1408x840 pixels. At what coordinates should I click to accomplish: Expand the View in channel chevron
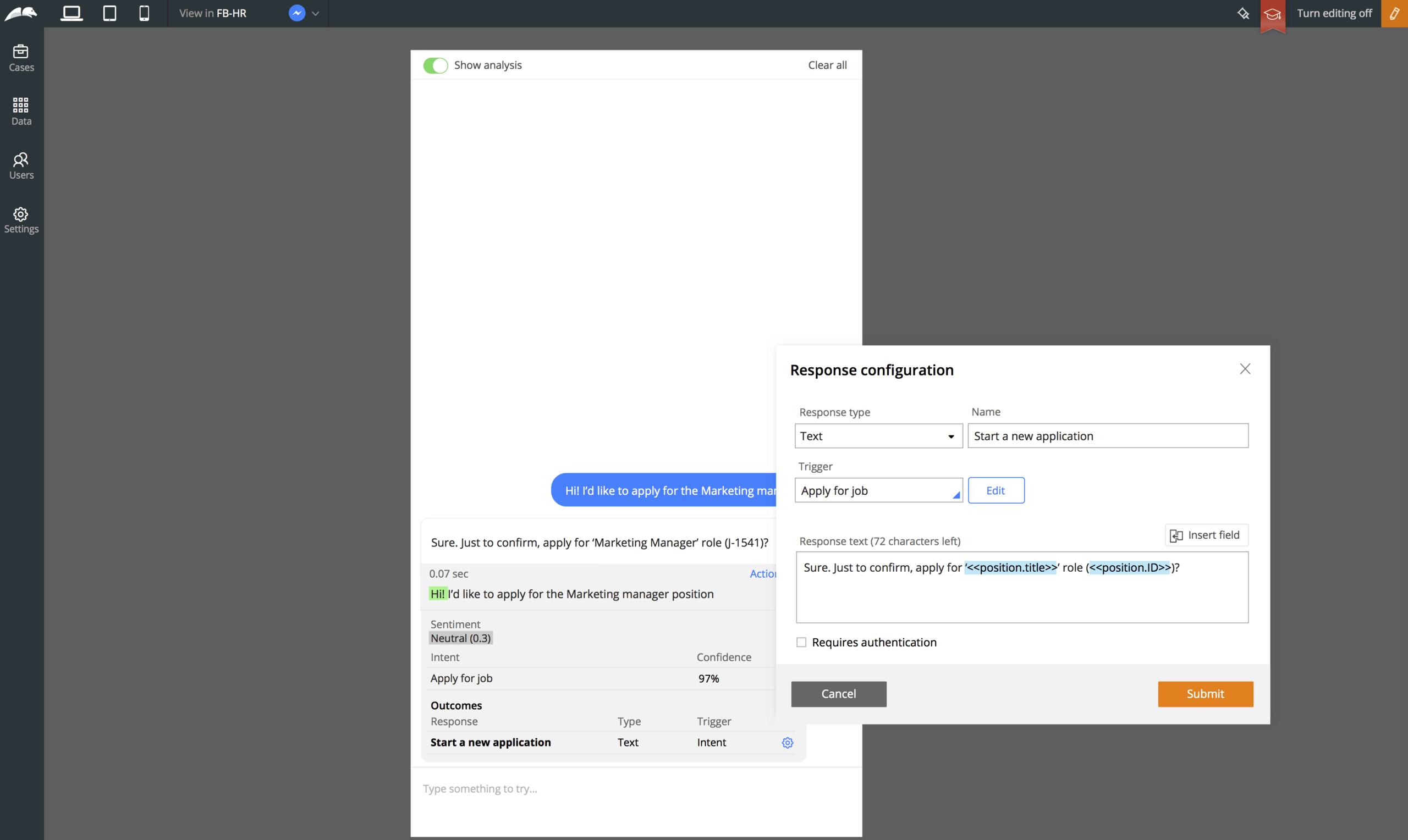[316, 14]
